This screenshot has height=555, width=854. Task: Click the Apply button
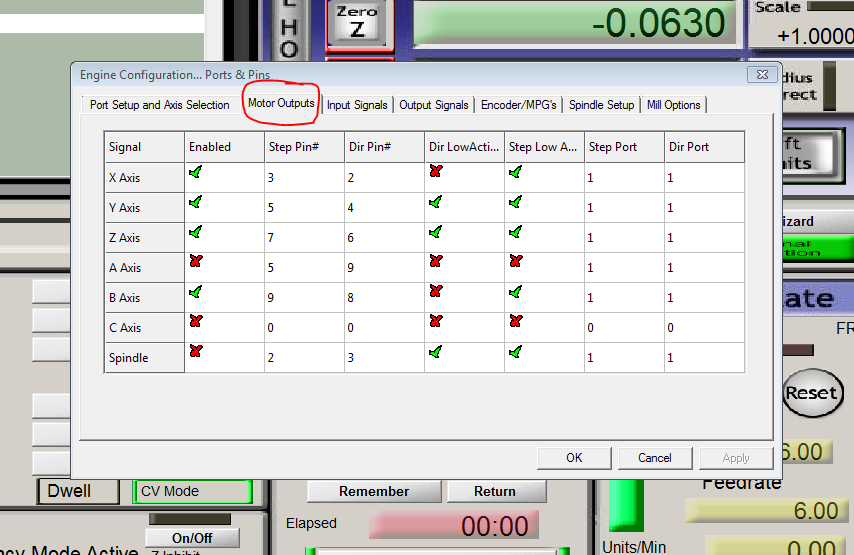point(736,458)
